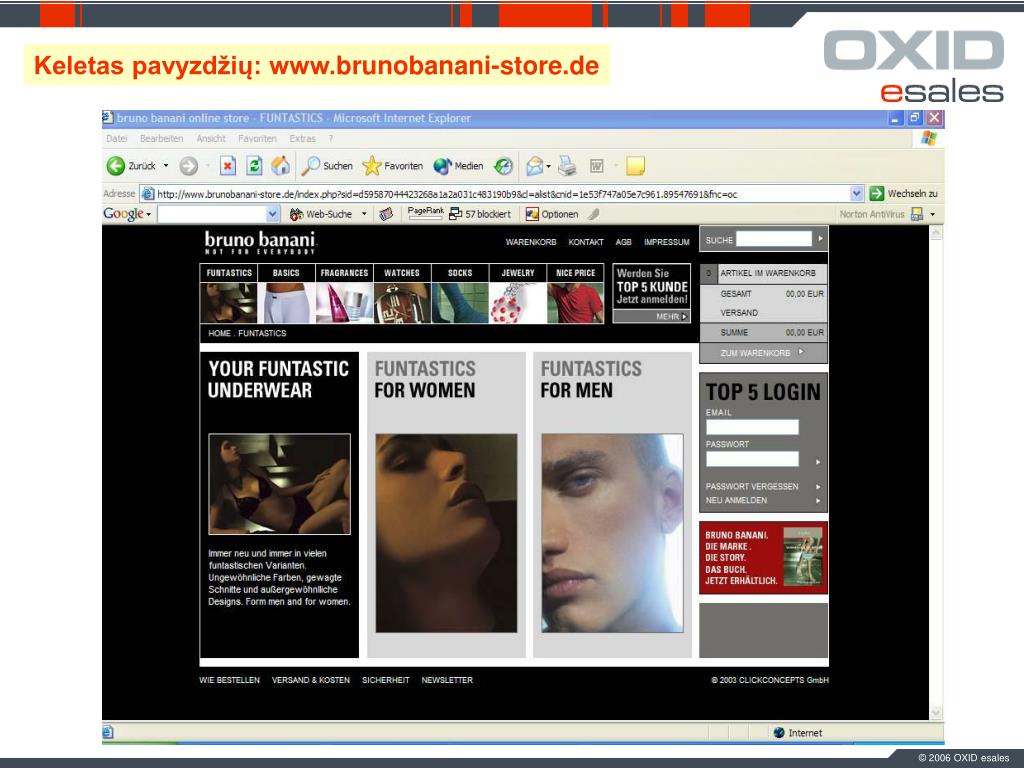
Task: Open the Google logo dropdown menu
Action: pos(149,214)
